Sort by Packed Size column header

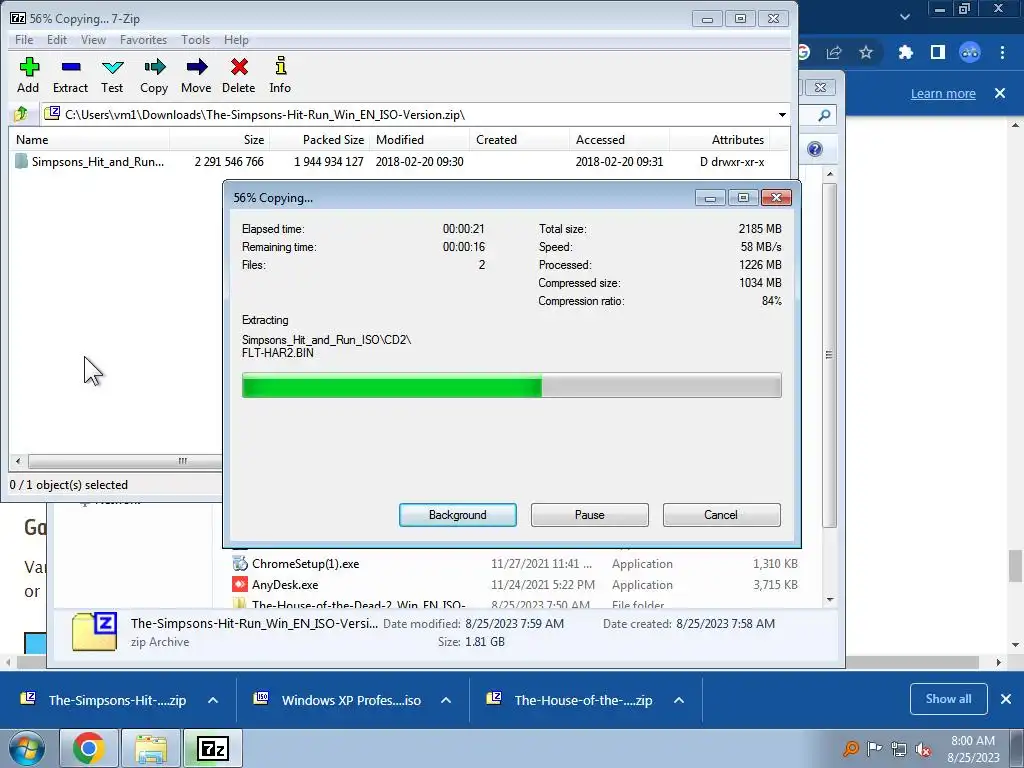[319, 140]
